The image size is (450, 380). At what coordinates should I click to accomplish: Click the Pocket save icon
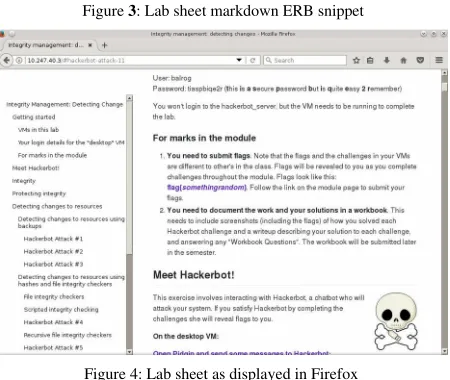pyautogui.click(x=420, y=60)
